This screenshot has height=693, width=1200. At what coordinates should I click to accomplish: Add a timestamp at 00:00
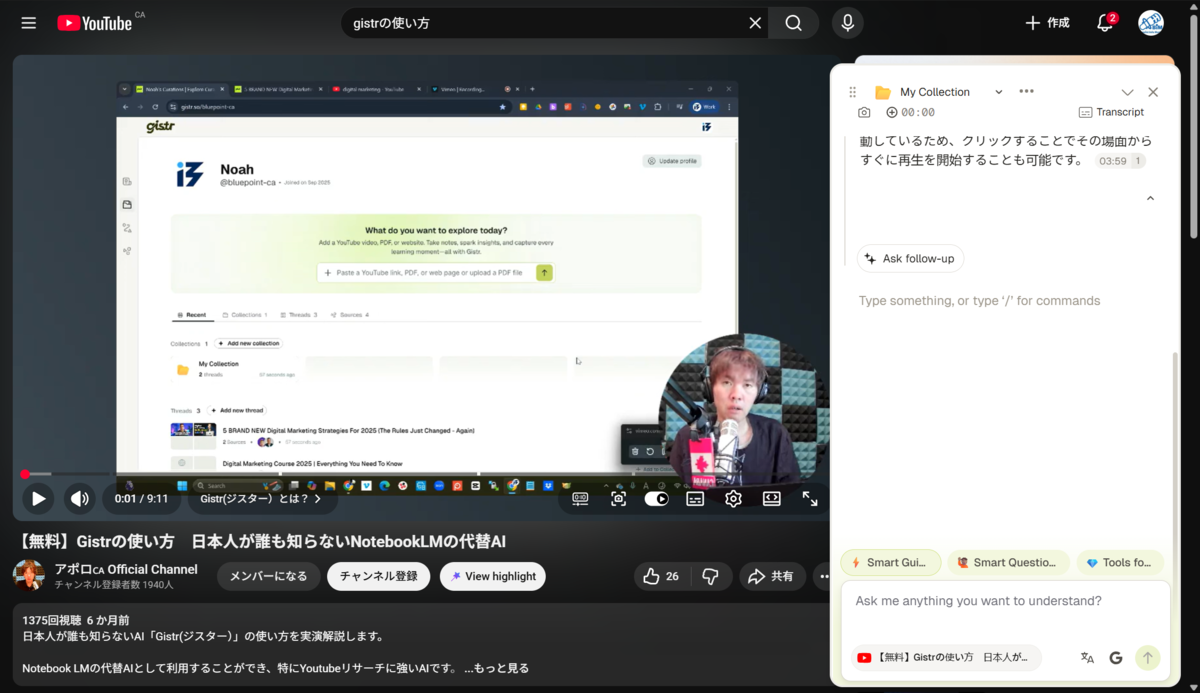pos(910,112)
